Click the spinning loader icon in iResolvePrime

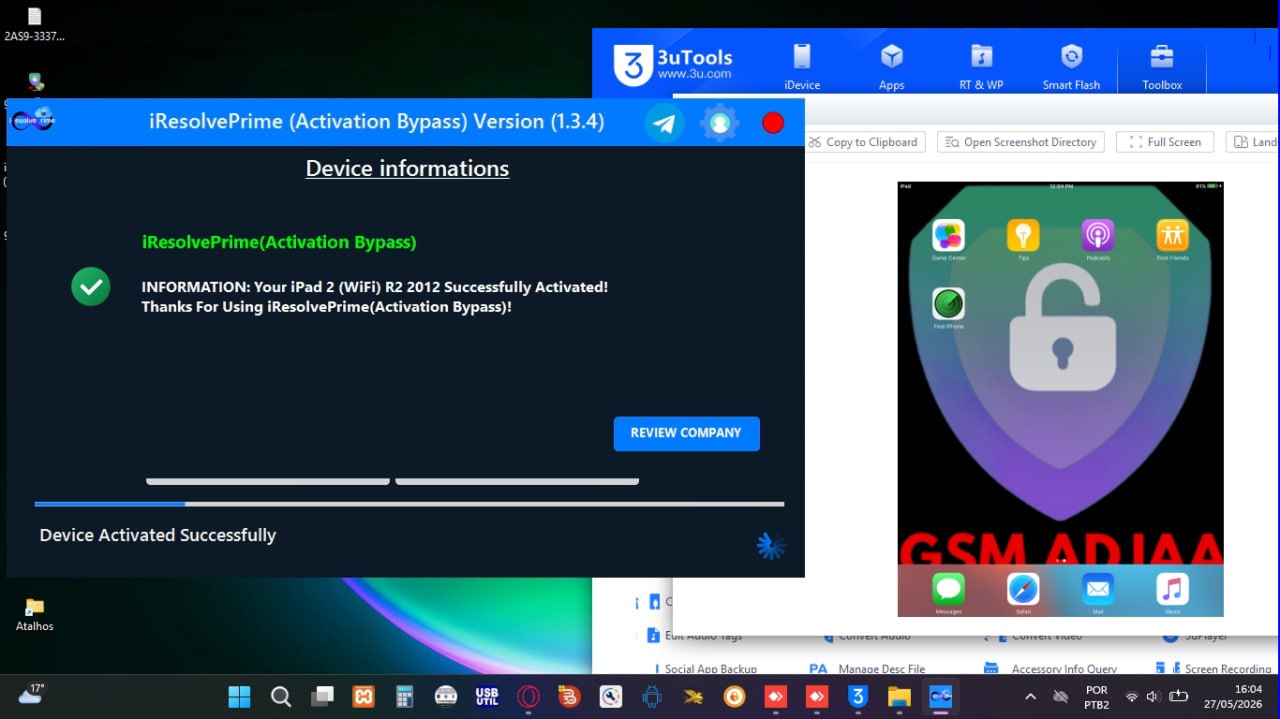pos(771,545)
